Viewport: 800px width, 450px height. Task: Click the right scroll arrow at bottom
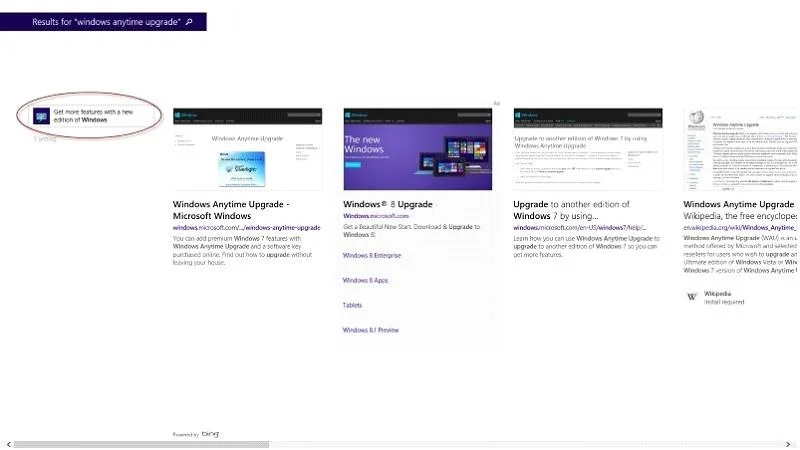[789, 445]
